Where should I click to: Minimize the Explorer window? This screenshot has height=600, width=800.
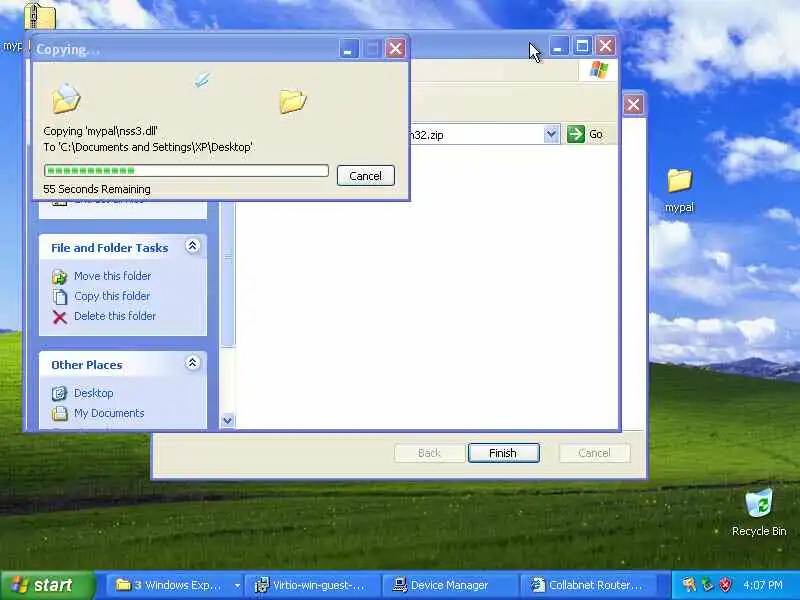click(558, 46)
